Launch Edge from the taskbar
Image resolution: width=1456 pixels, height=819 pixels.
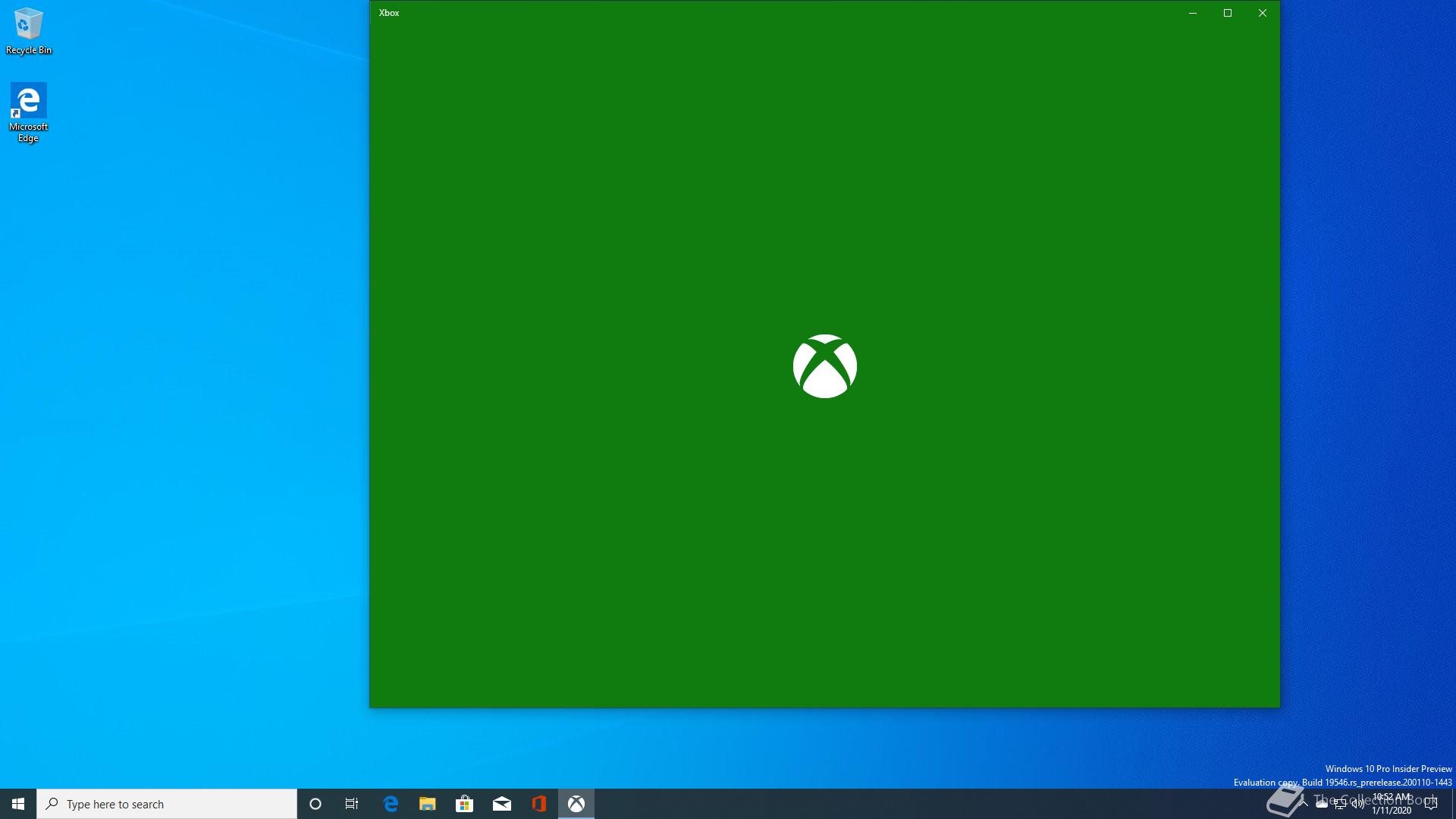(x=391, y=804)
